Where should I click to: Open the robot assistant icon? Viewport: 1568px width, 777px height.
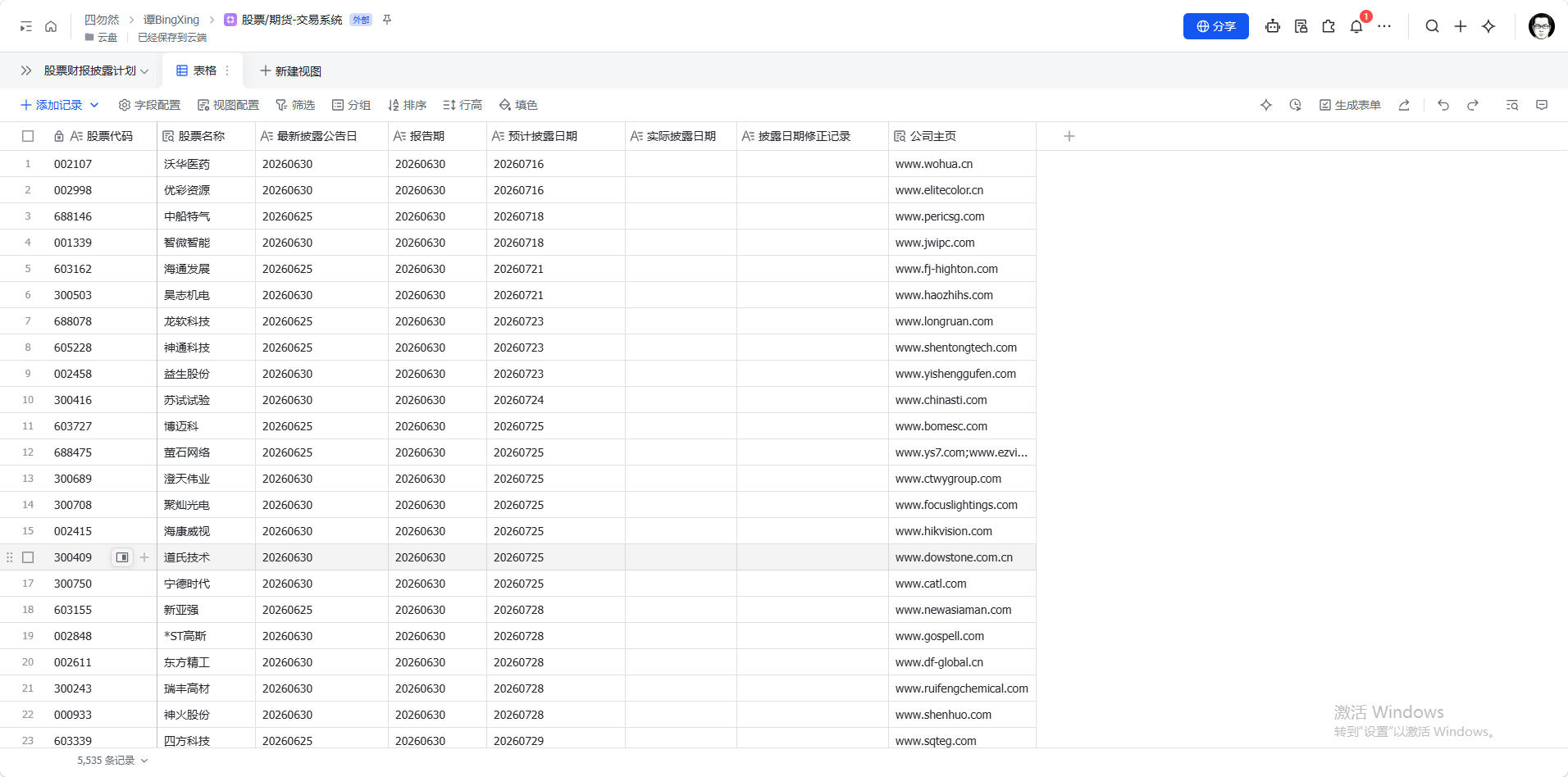point(1273,26)
